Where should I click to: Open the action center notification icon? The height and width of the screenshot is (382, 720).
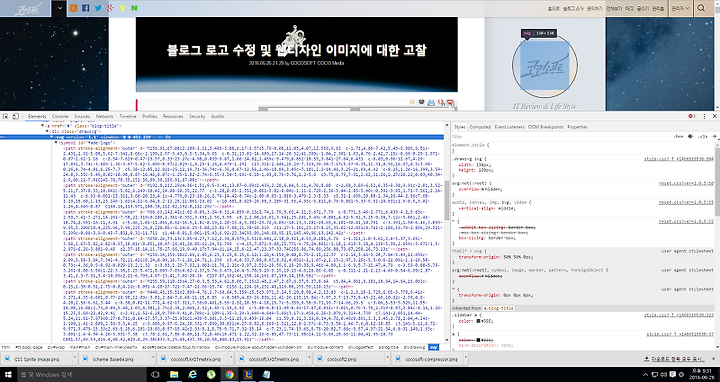[673, 375]
